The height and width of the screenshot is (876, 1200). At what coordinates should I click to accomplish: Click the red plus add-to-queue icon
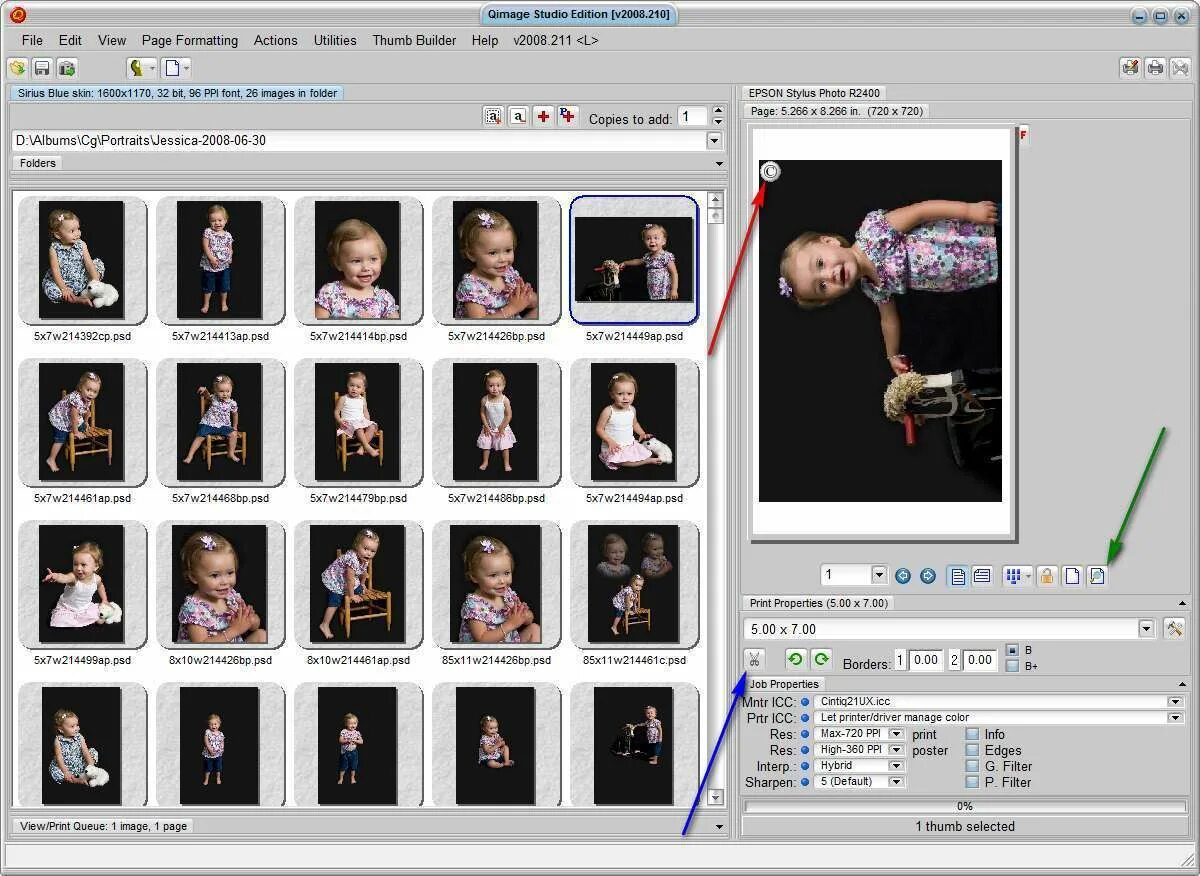(x=543, y=116)
